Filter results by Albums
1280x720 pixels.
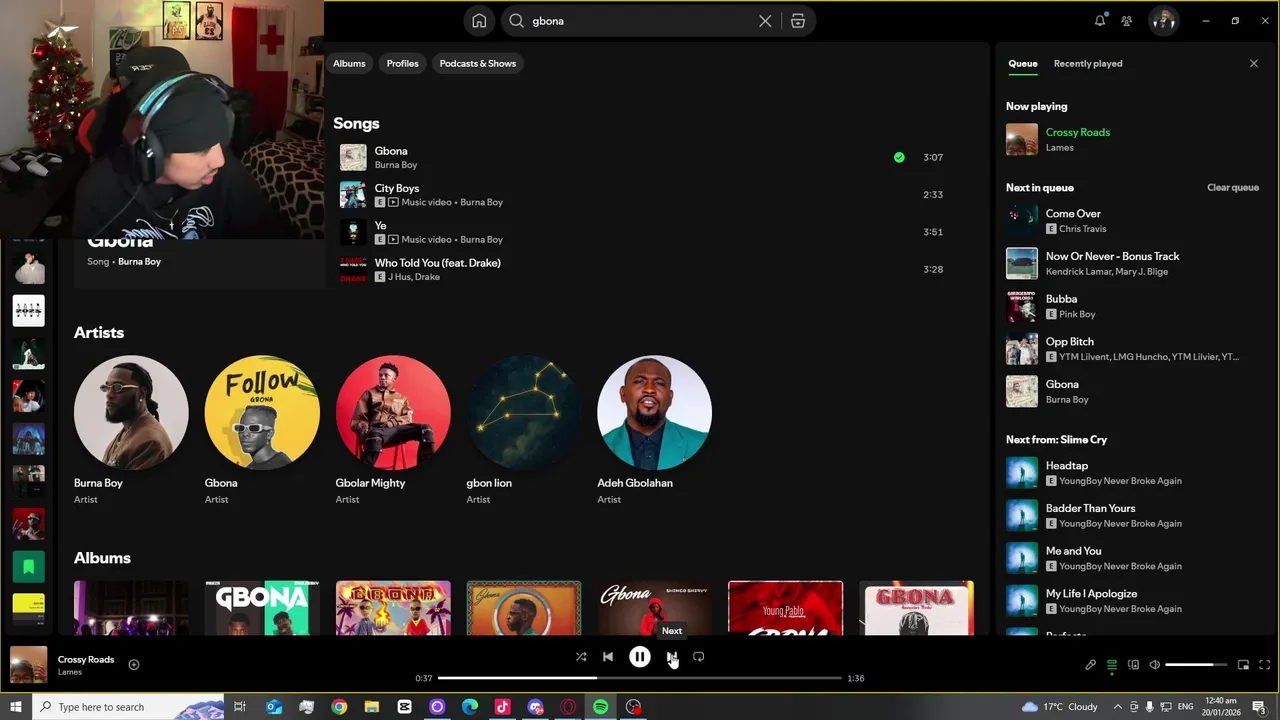click(x=349, y=63)
